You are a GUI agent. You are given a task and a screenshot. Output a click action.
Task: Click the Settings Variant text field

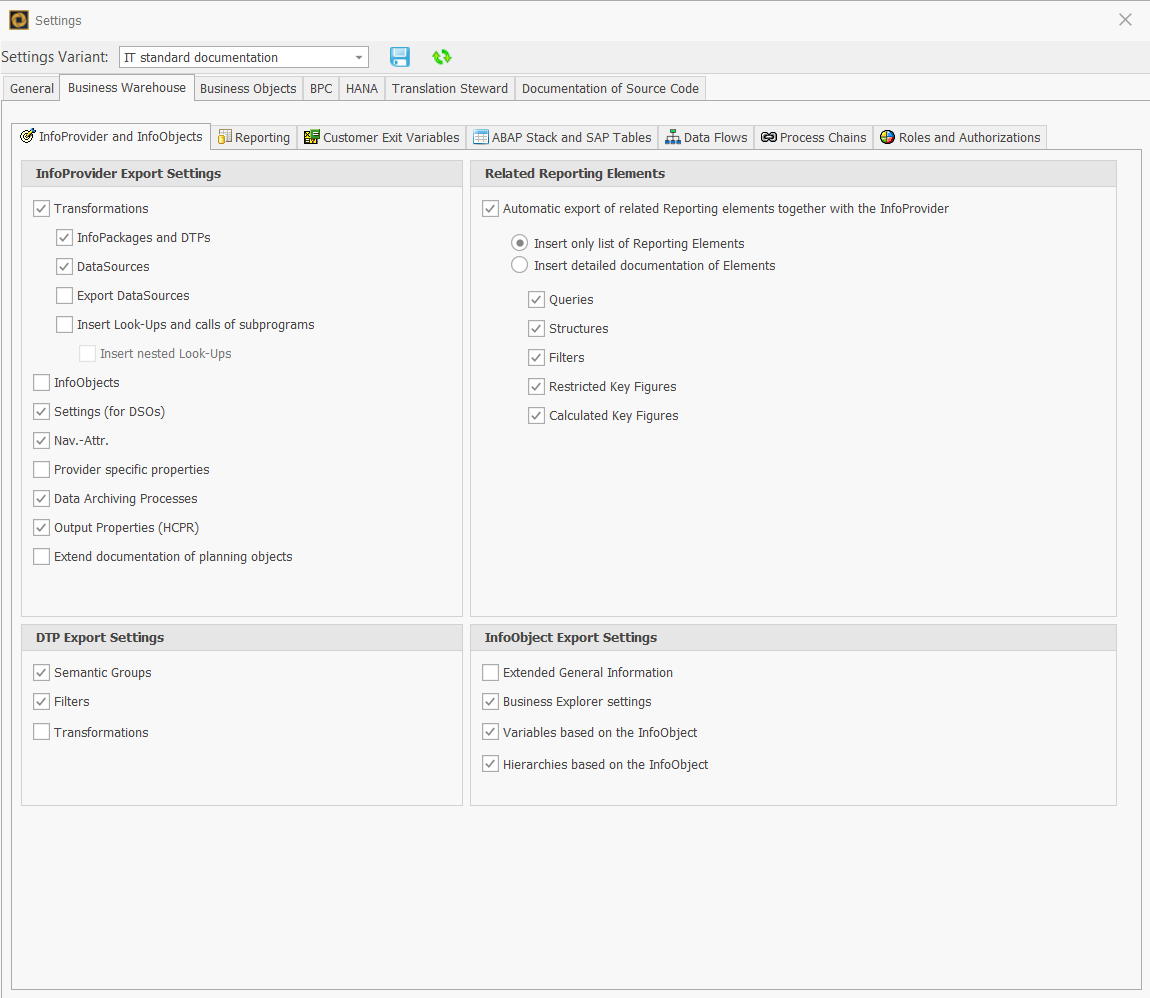(234, 58)
